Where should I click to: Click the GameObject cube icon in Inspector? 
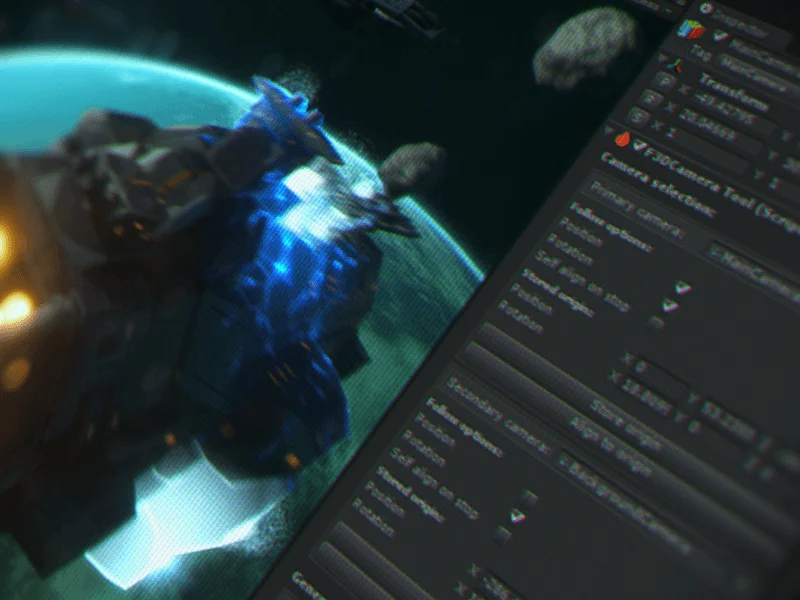pos(691,29)
